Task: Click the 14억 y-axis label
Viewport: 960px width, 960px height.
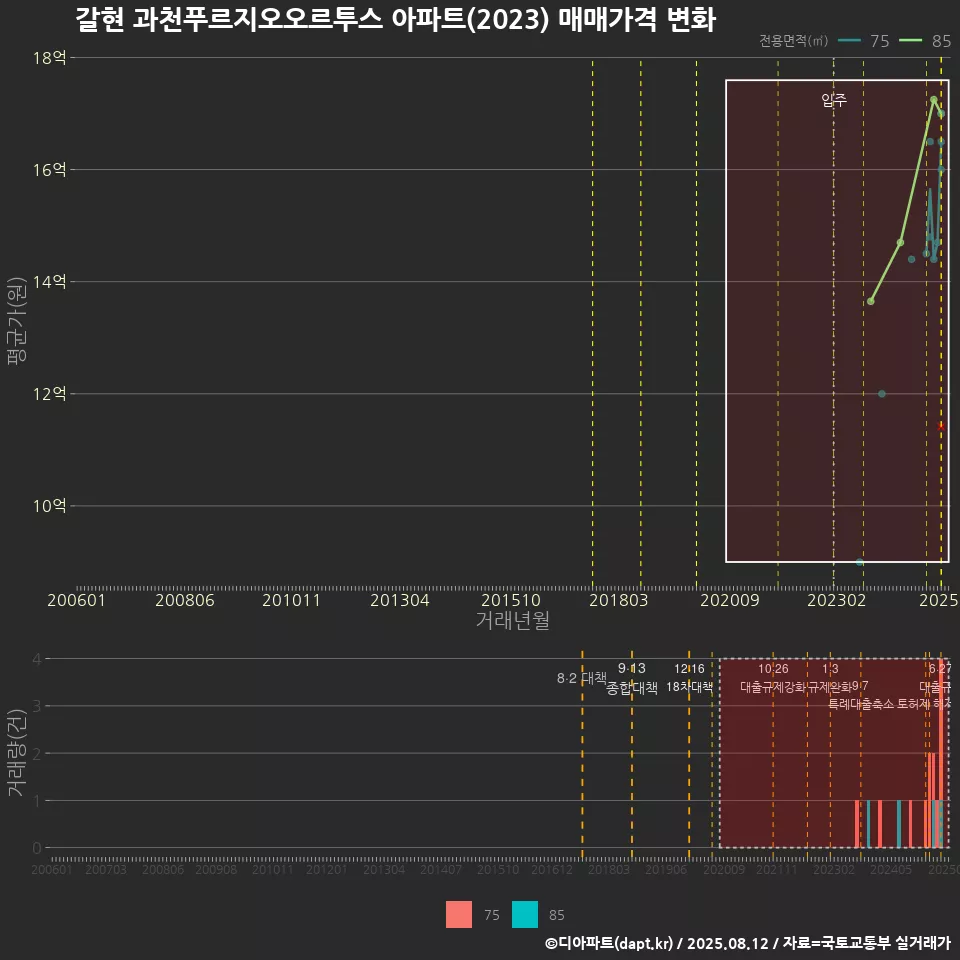Action: click(50, 282)
